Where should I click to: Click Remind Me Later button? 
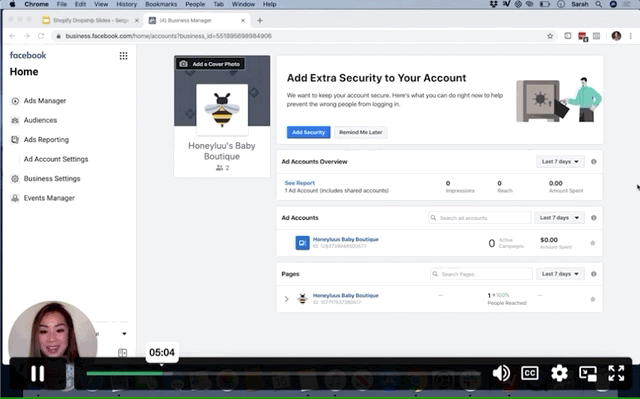click(361, 132)
